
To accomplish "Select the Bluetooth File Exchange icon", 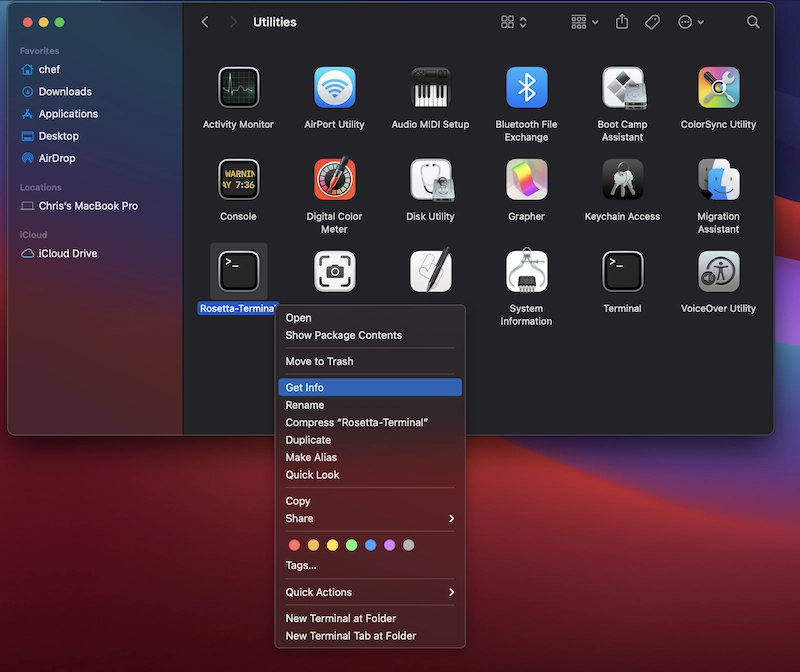I will tap(526, 87).
